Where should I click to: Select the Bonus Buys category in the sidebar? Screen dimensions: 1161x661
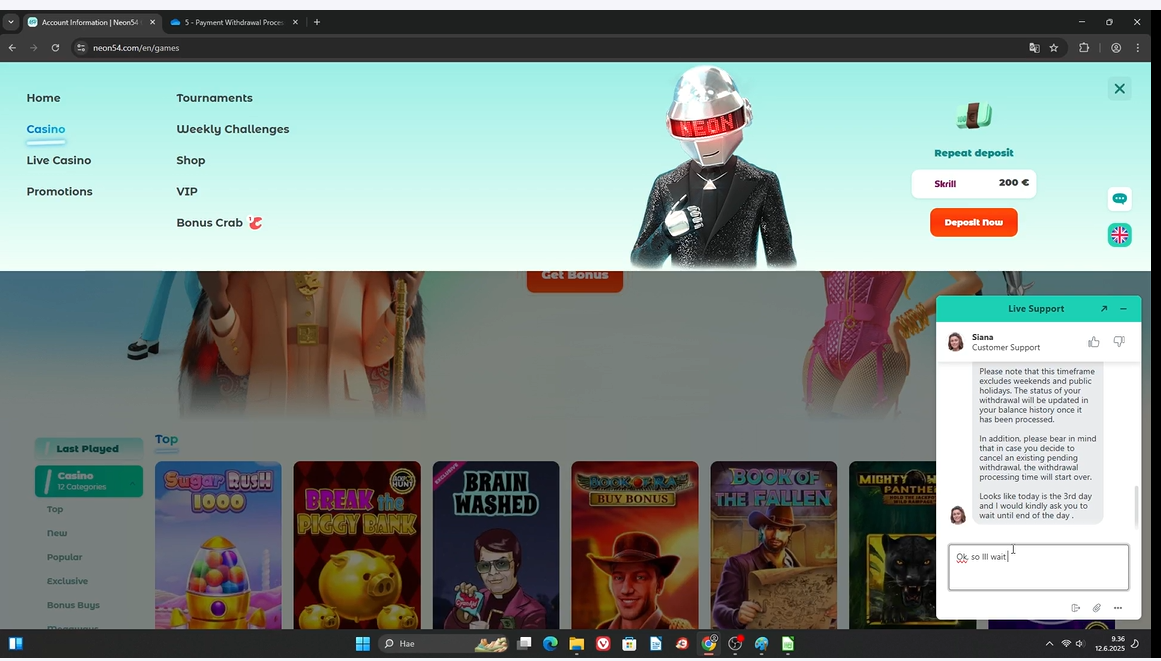pos(73,605)
